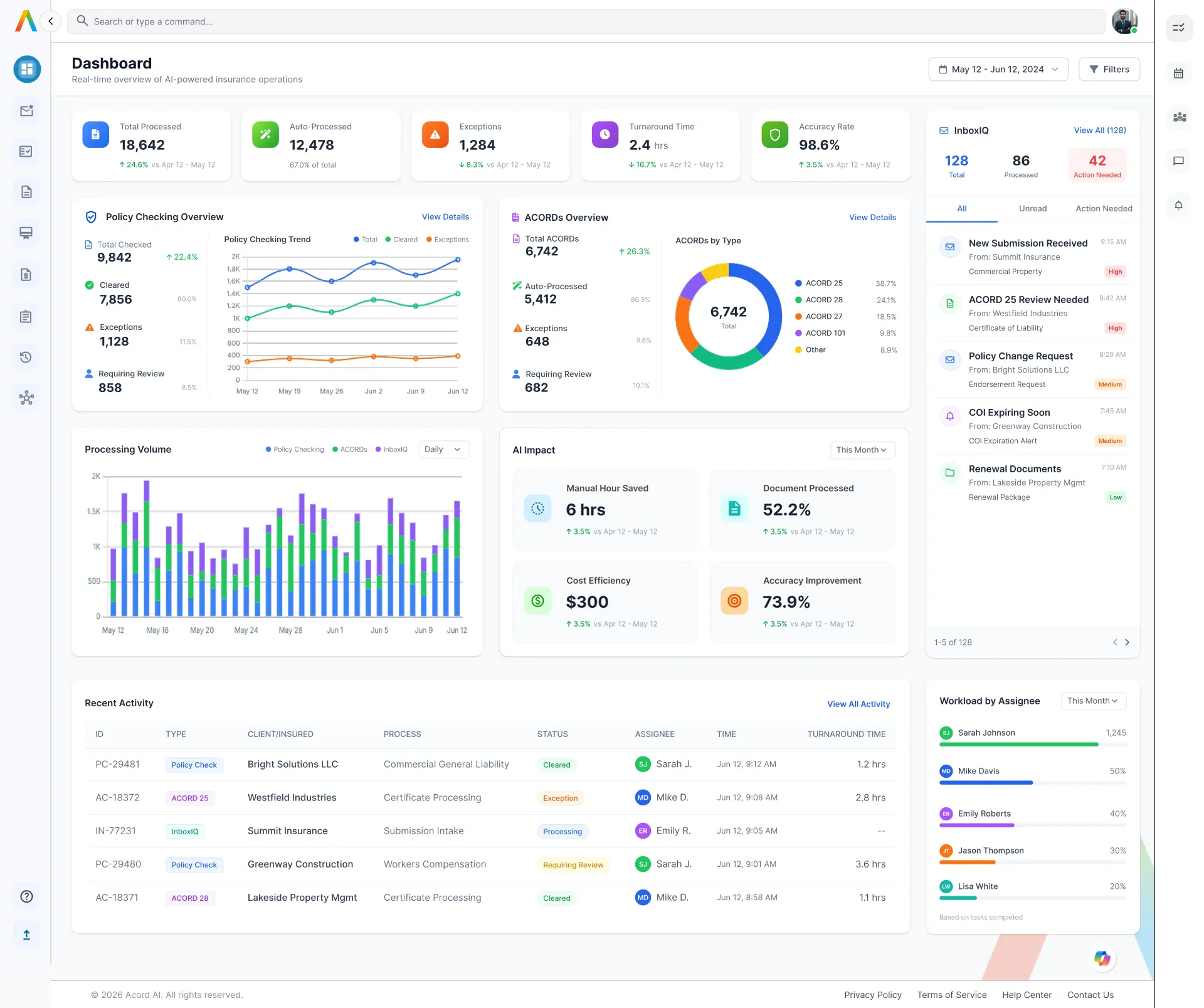This screenshot has height=1008, width=1204.
Task: Collapse sidebar with back chevron button
Action: [x=51, y=21]
